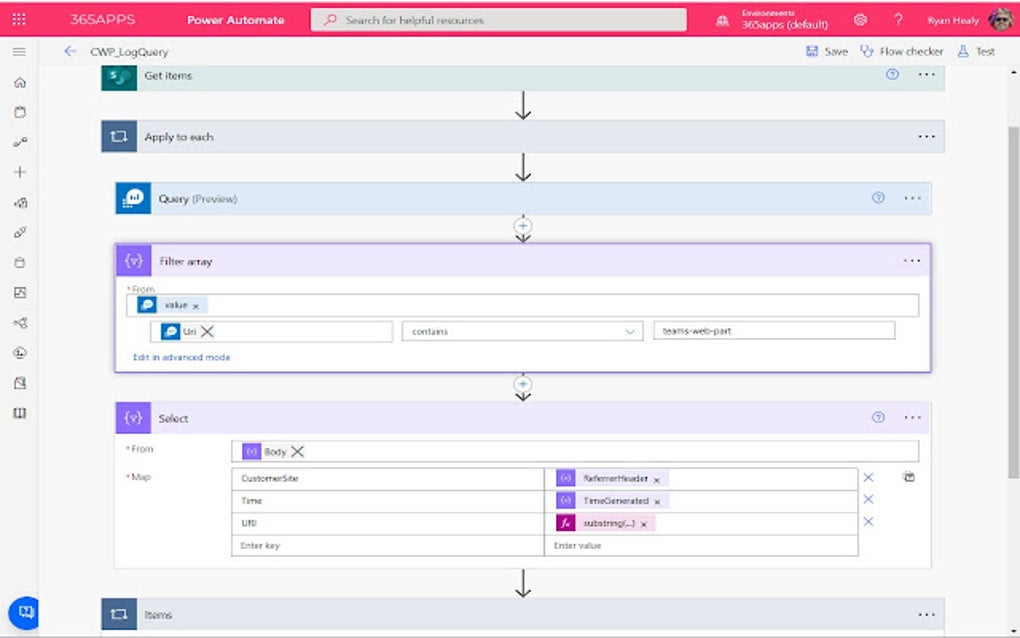This screenshot has height=638, width=1020.
Task: Click the SharePoint icon on Get items
Action: click(x=117, y=75)
